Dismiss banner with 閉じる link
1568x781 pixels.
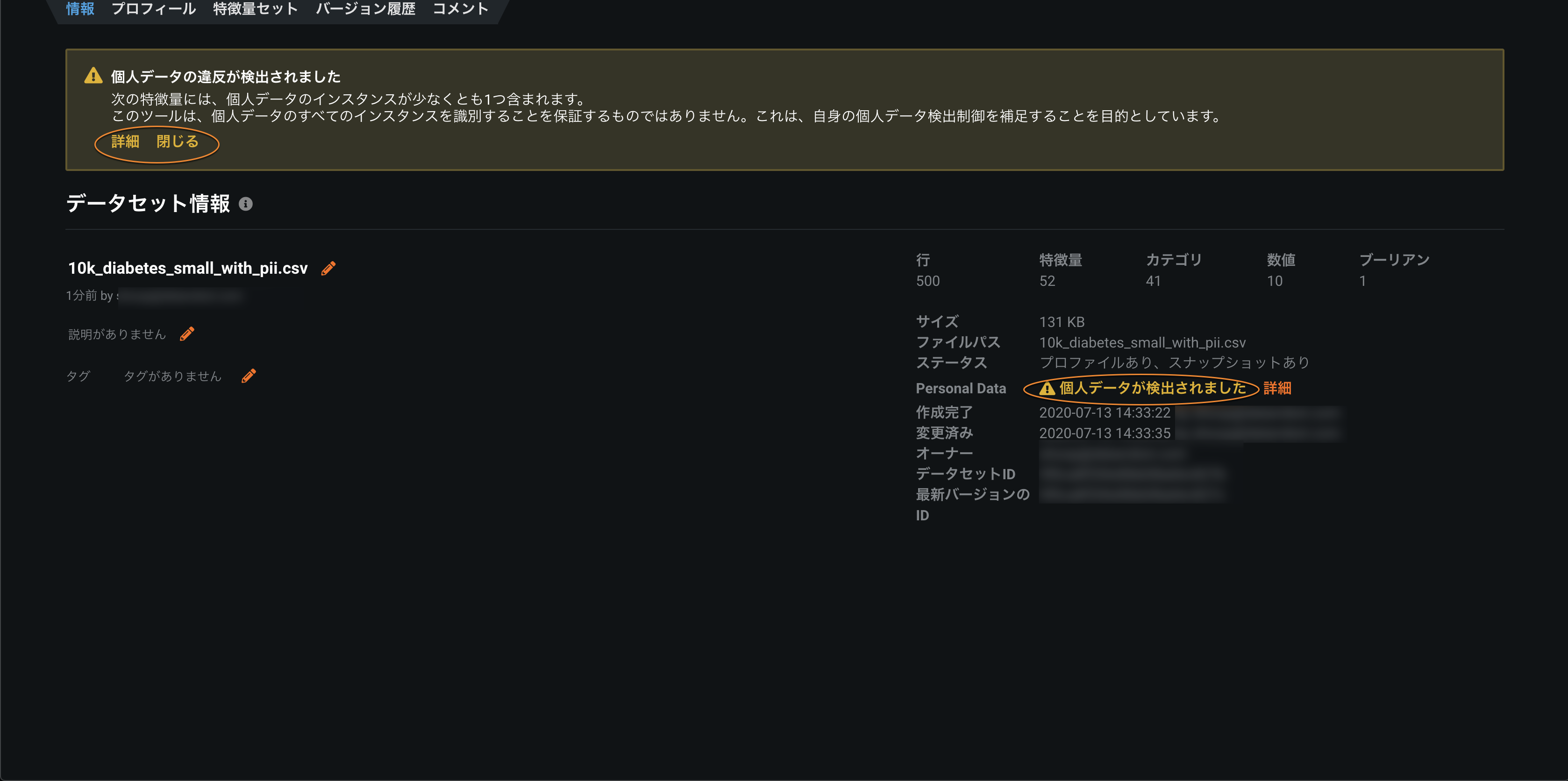(177, 142)
